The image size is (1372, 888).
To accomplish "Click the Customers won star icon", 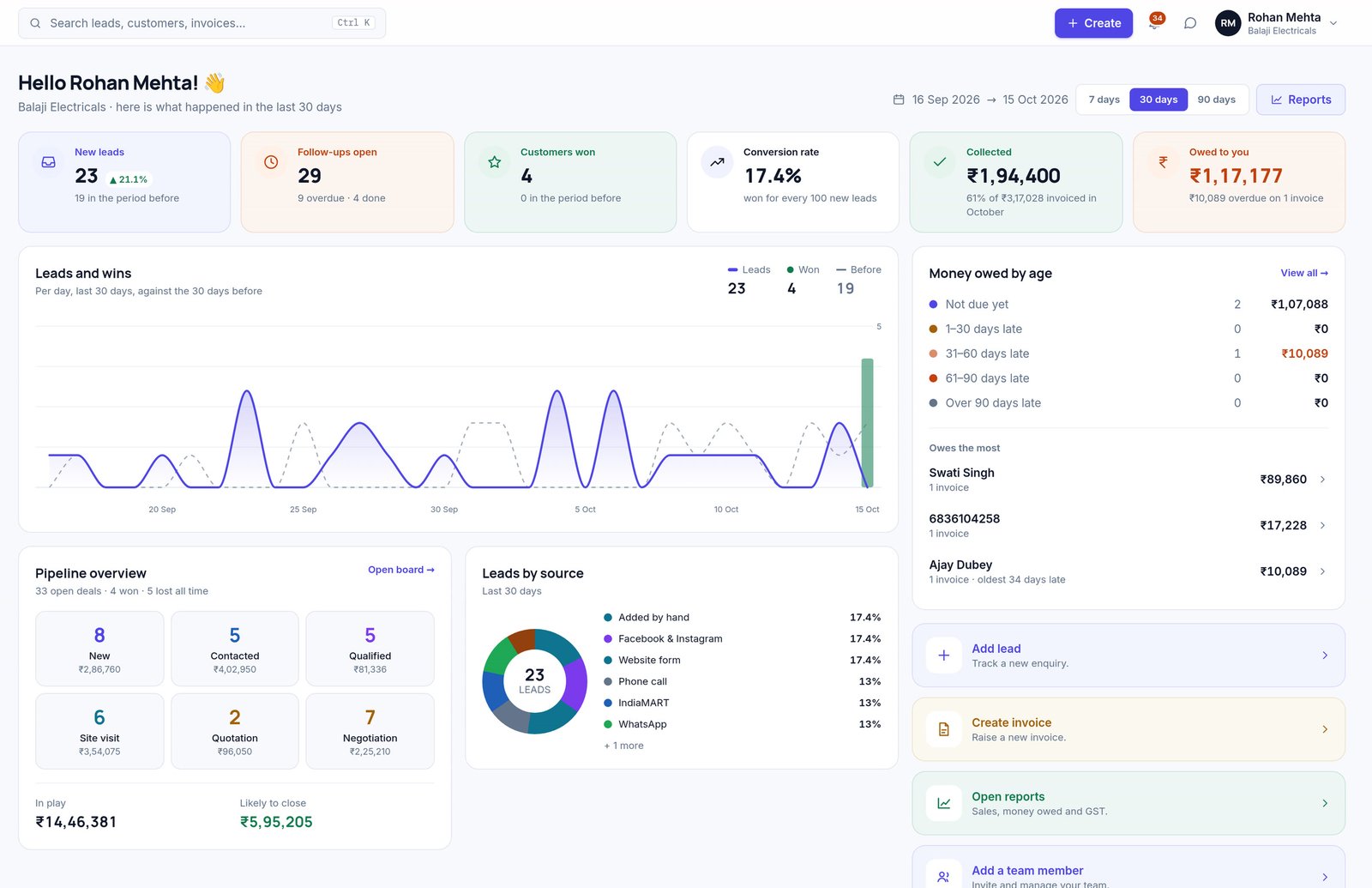I will (x=494, y=162).
